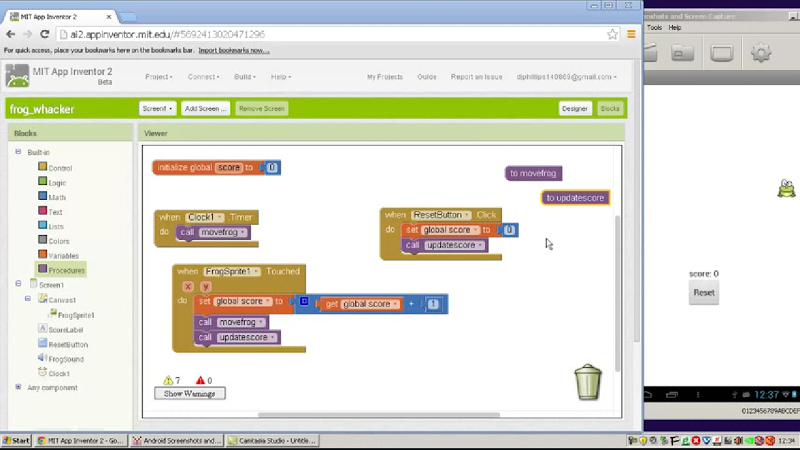Open the ResetButton dropdown in Click block

click(x=466, y=215)
